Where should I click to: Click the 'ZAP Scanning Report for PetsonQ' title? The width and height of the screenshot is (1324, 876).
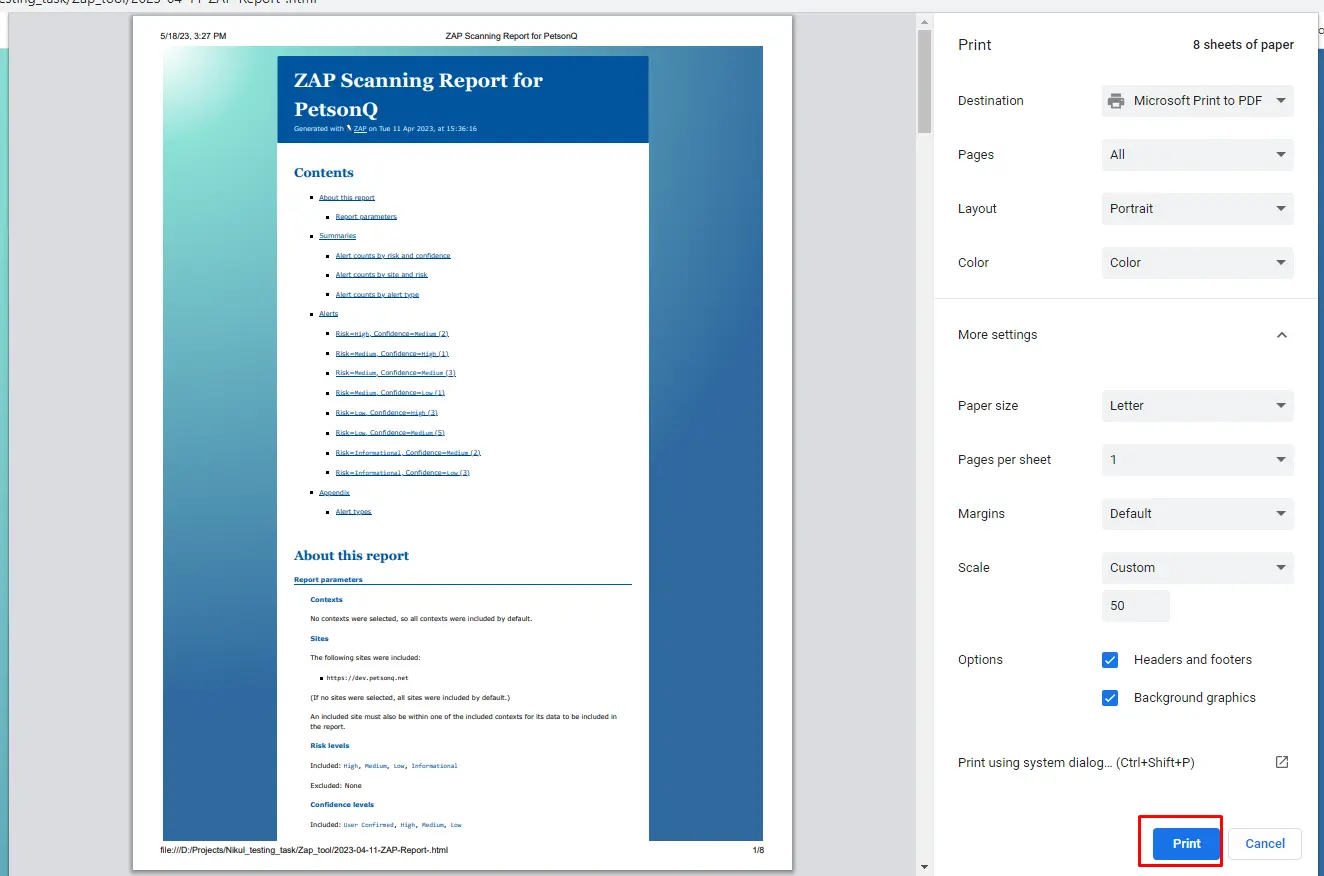(418, 94)
